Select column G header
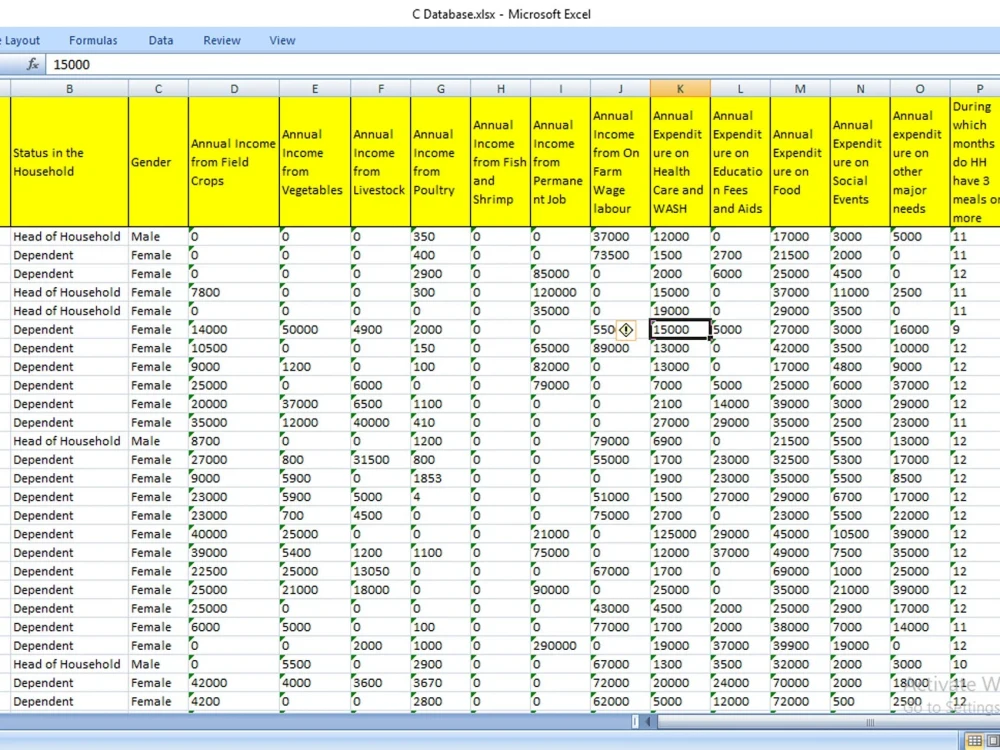 click(441, 89)
